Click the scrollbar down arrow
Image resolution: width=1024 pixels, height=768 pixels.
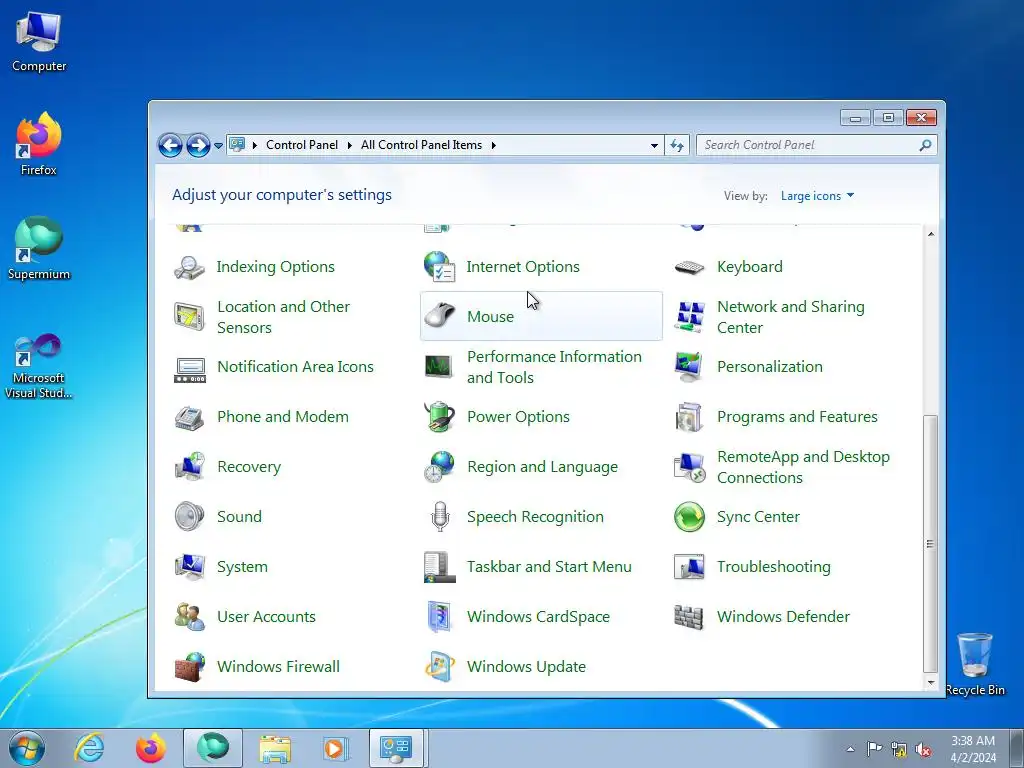pos(931,682)
